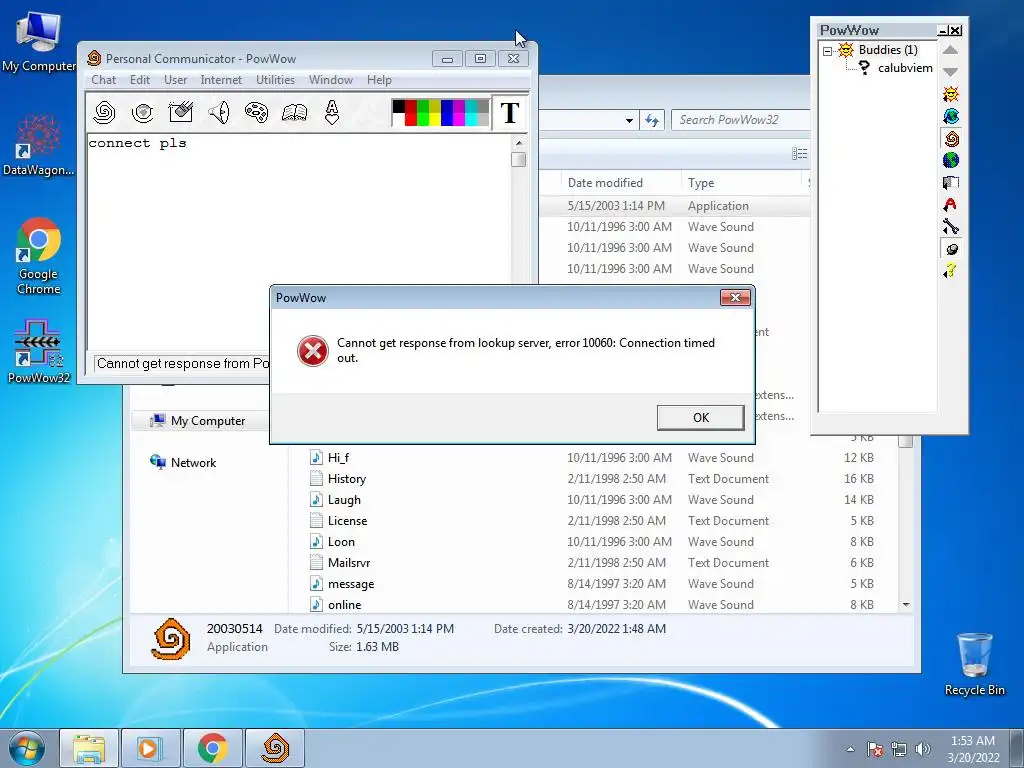Select the Laugh wave sound file
The image size is (1024, 768).
coord(344,500)
